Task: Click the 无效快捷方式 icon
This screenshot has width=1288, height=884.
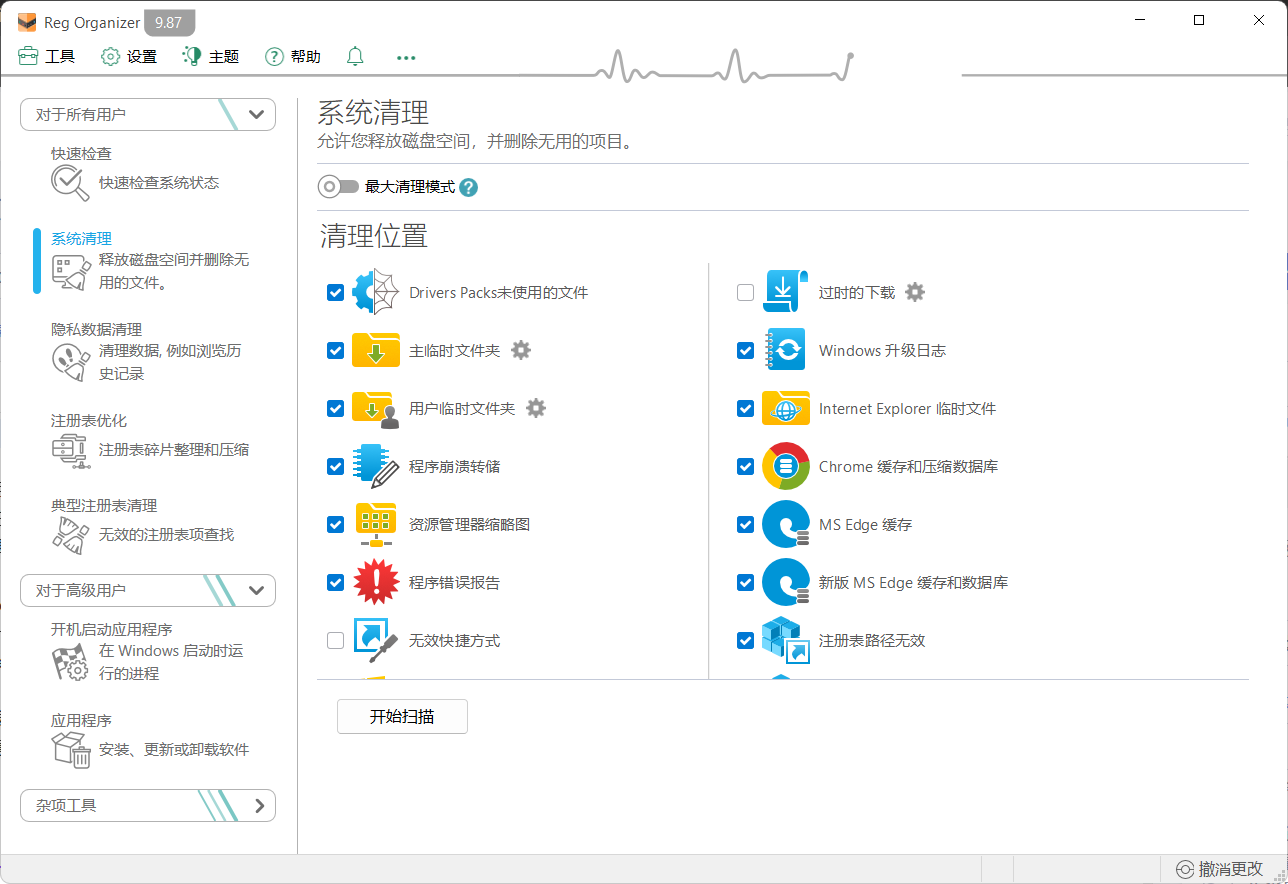Action: click(x=376, y=640)
